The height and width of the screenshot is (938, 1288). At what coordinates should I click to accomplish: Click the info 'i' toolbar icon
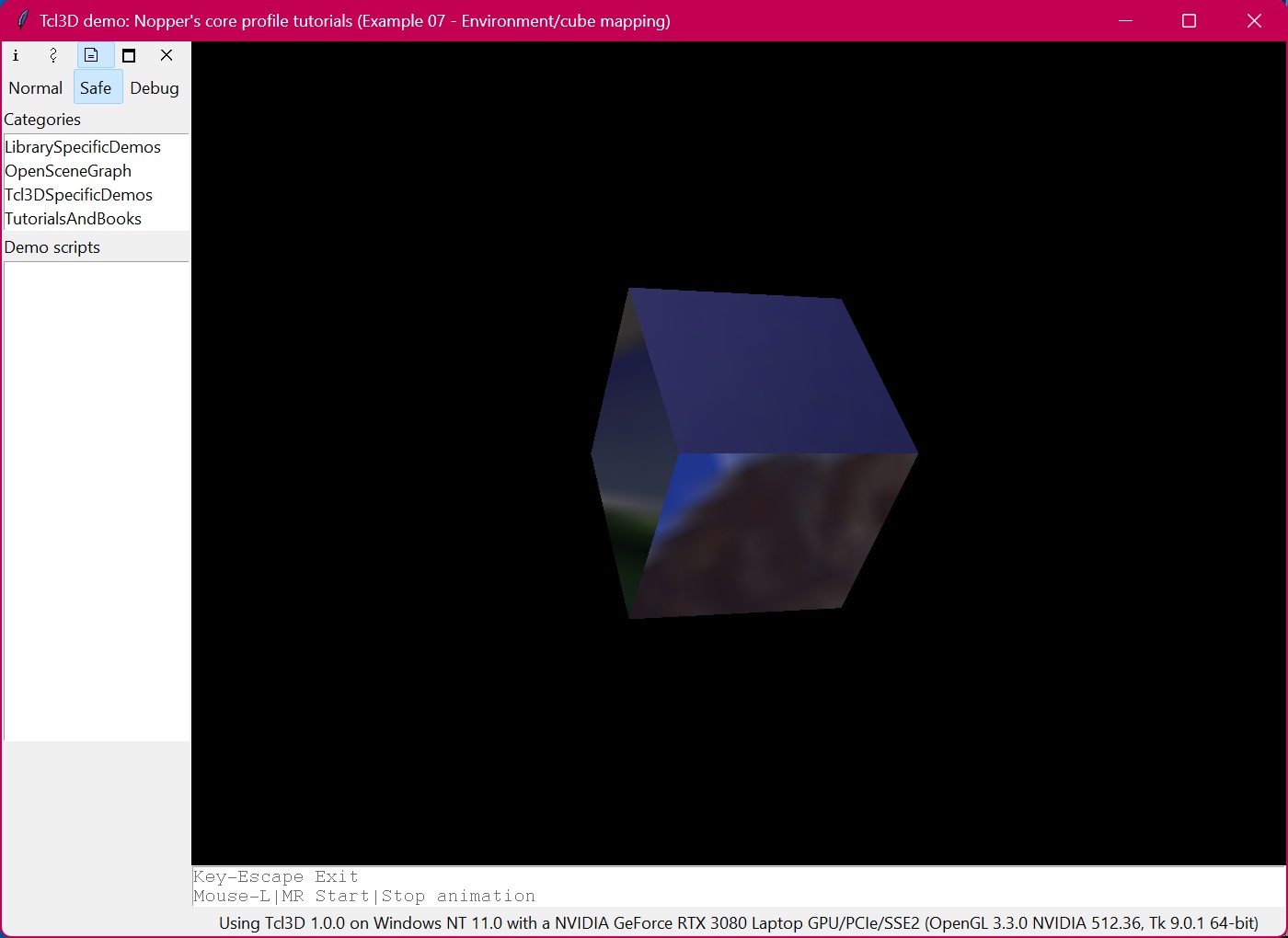pyautogui.click(x=16, y=55)
